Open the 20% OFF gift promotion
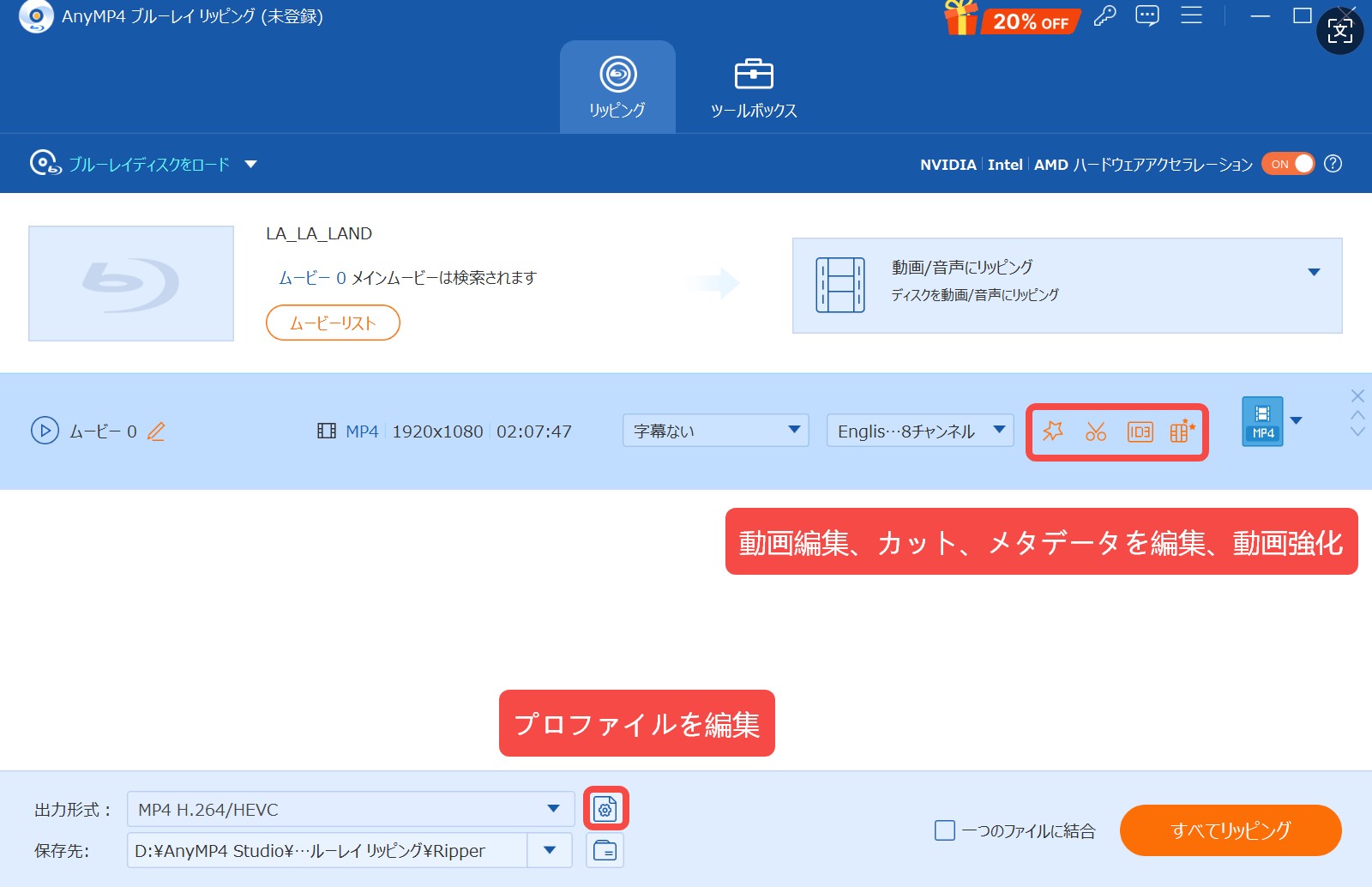 tap(1013, 18)
